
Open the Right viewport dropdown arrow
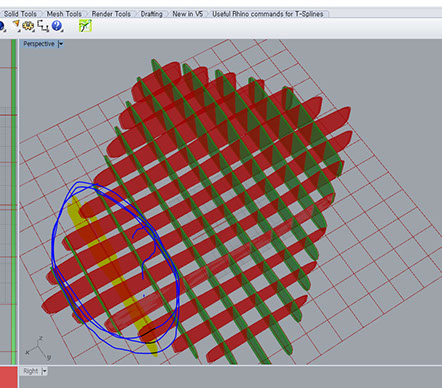44,371
